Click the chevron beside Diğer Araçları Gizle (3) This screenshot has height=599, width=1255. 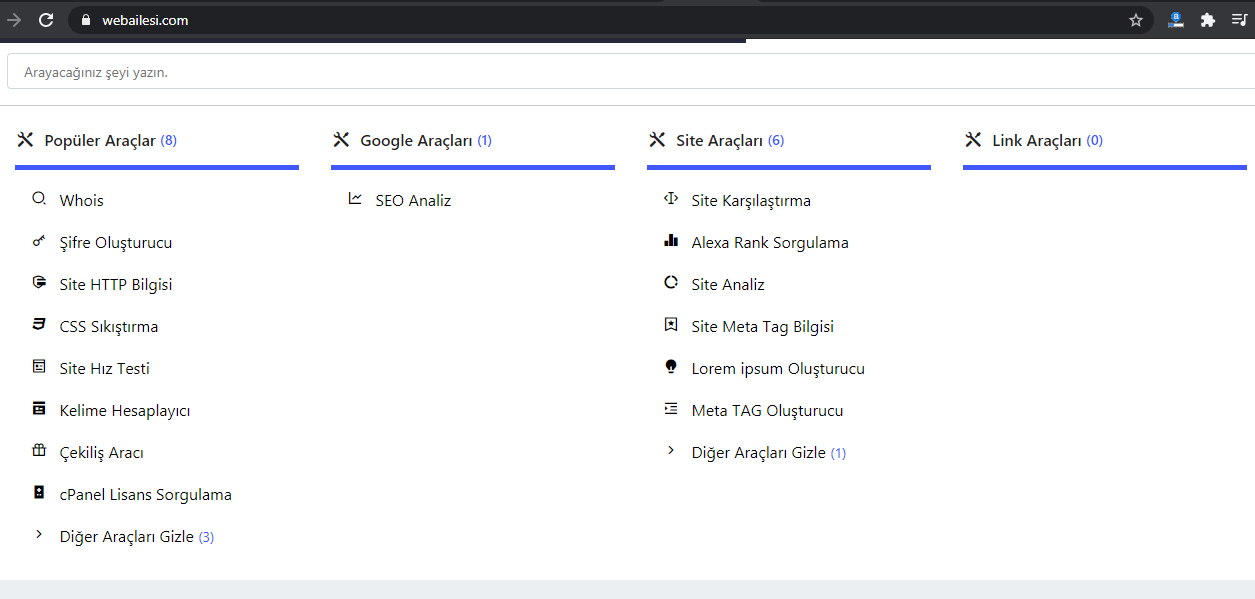[x=39, y=535]
